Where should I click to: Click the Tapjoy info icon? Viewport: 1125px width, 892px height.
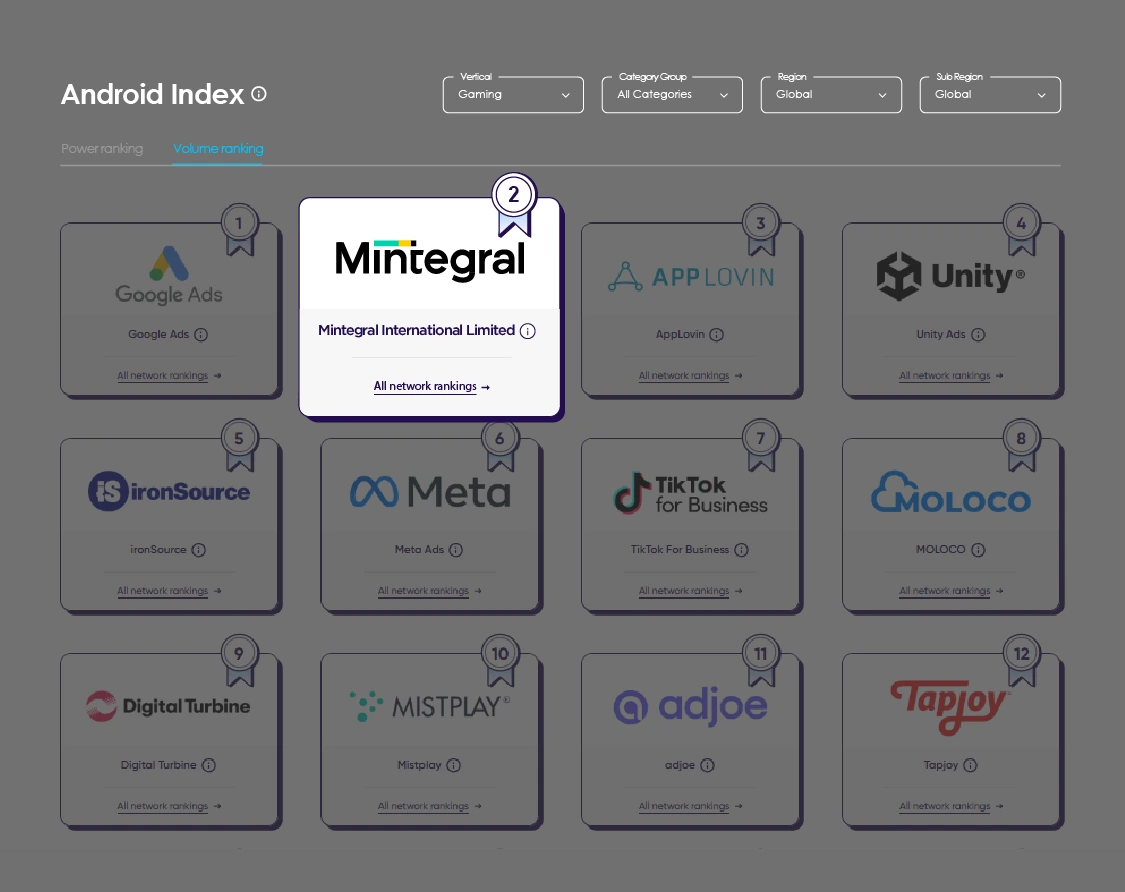click(970, 765)
